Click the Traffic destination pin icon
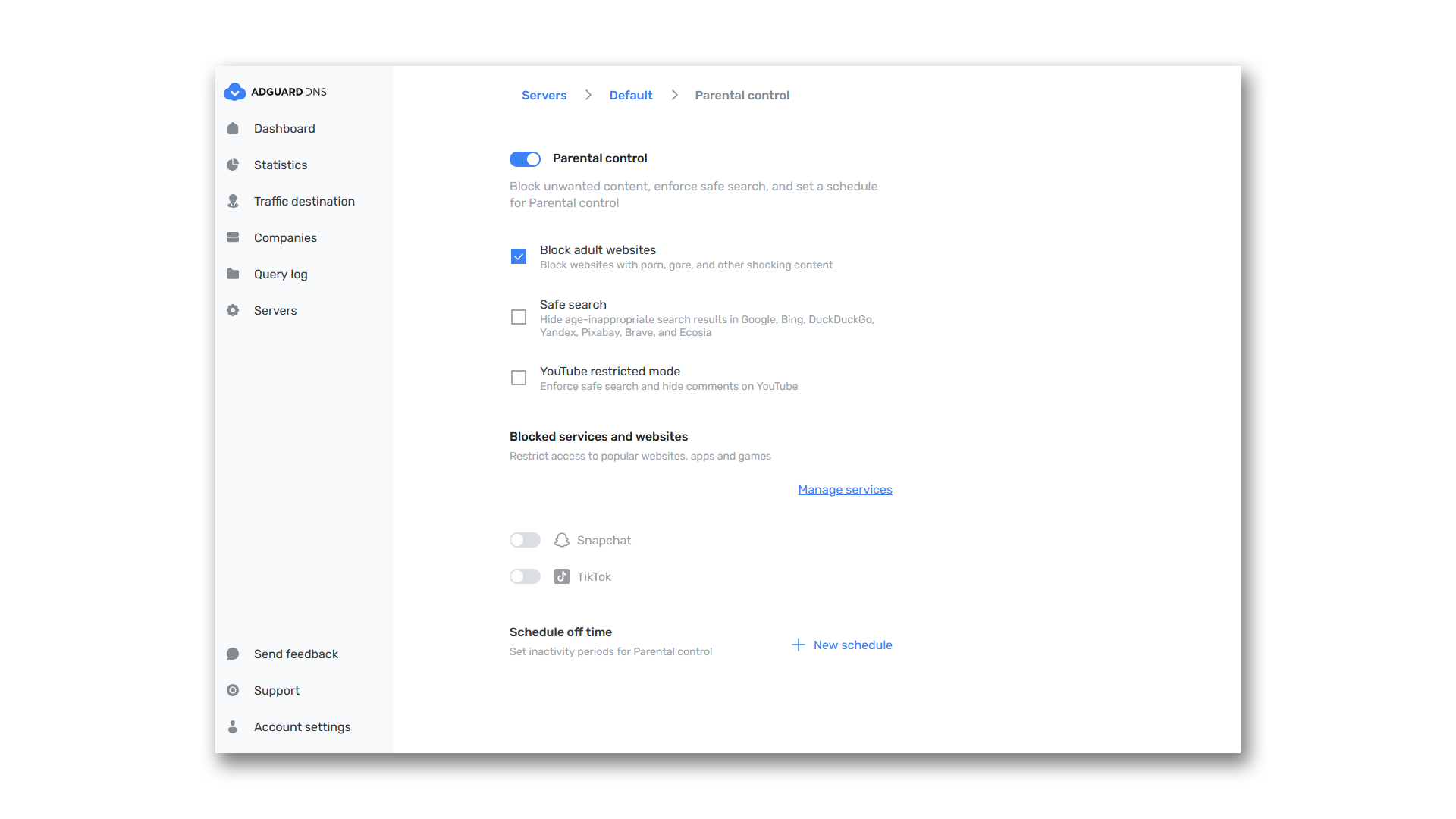Image resolution: width=1456 pixels, height=819 pixels. click(233, 202)
